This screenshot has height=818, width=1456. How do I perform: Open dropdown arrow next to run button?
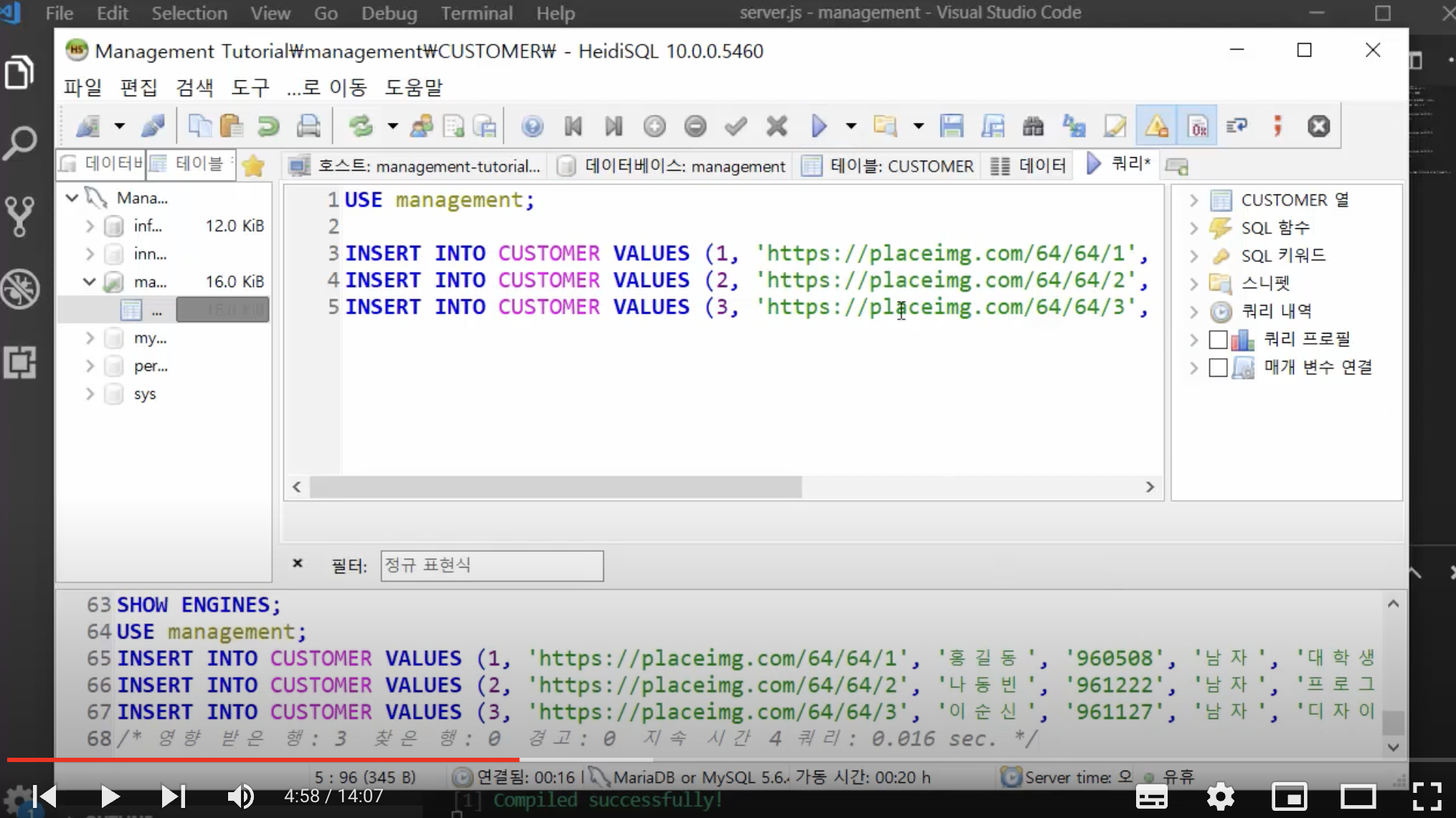pos(851,126)
